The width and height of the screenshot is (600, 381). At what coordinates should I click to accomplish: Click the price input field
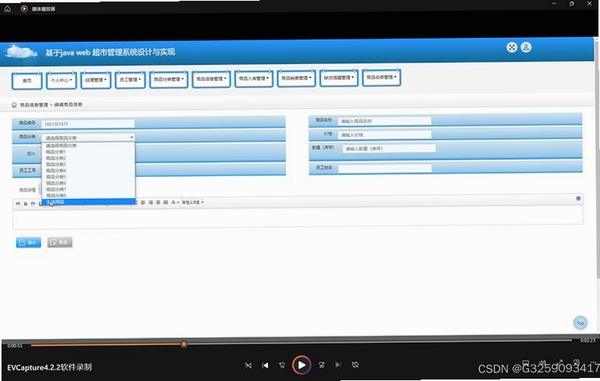click(384, 135)
